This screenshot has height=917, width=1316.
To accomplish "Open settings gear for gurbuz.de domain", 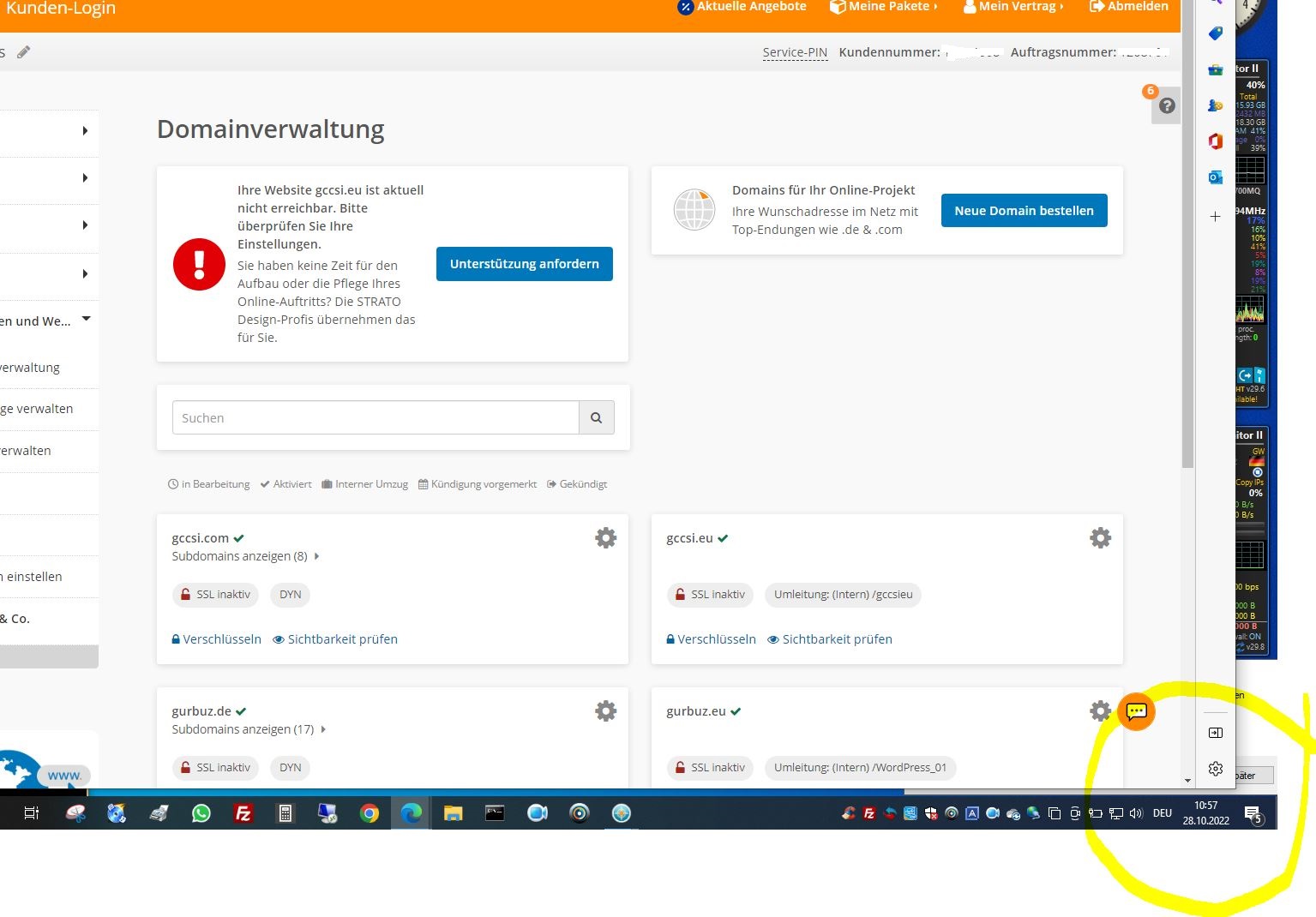I will pyautogui.click(x=606, y=711).
